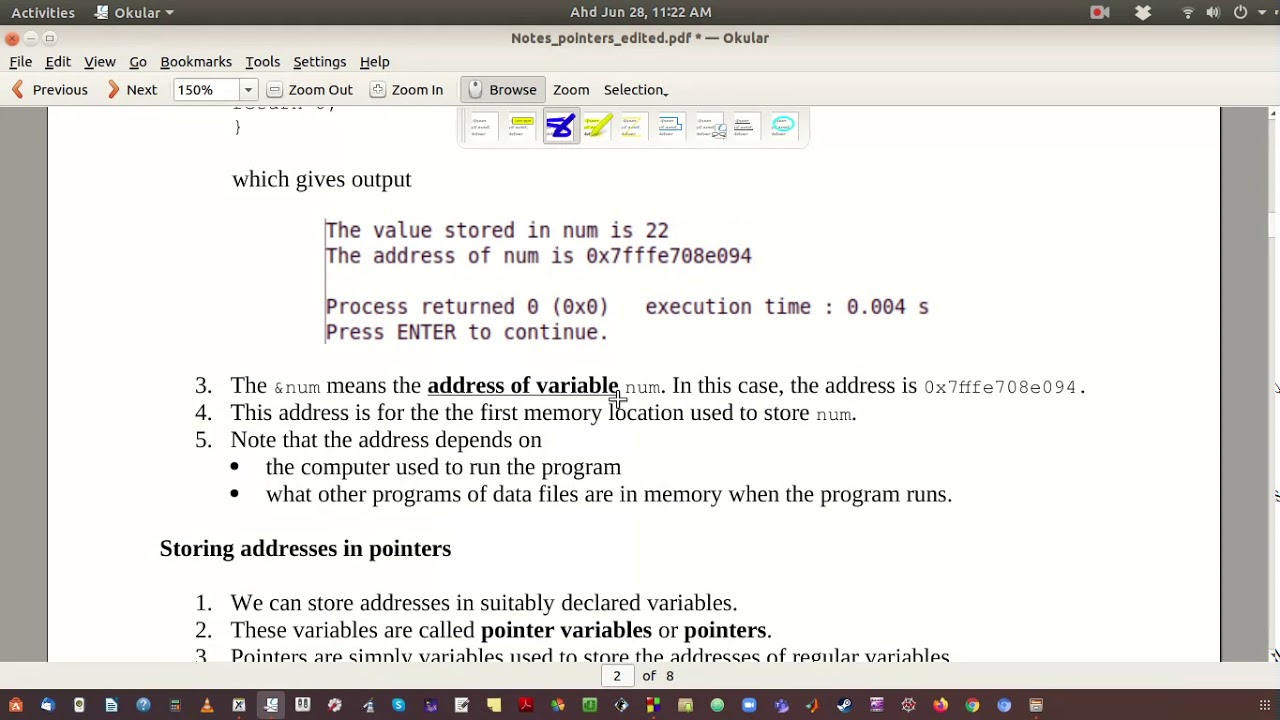Select the yellow text-highlight note annotation tool

(x=522, y=127)
